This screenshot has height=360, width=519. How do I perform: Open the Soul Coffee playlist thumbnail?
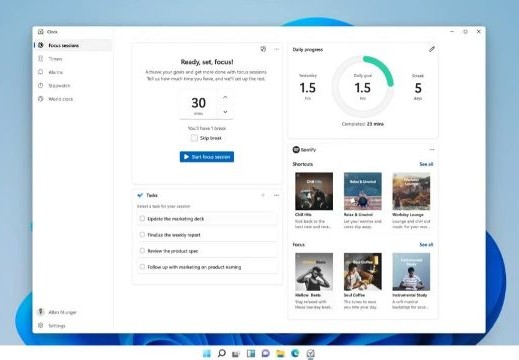[363, 272]
